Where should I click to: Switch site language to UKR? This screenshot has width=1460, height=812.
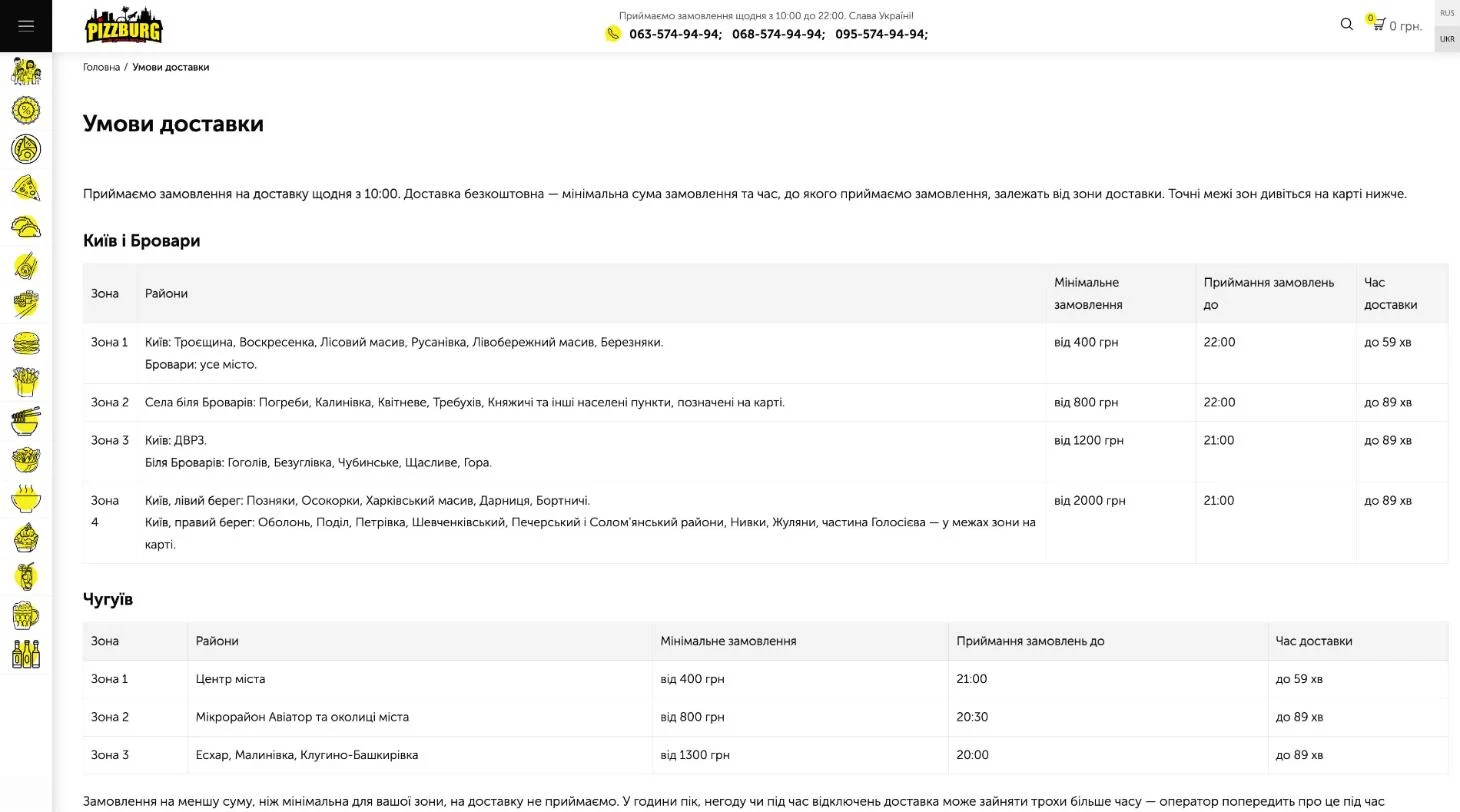(1447, 39)
